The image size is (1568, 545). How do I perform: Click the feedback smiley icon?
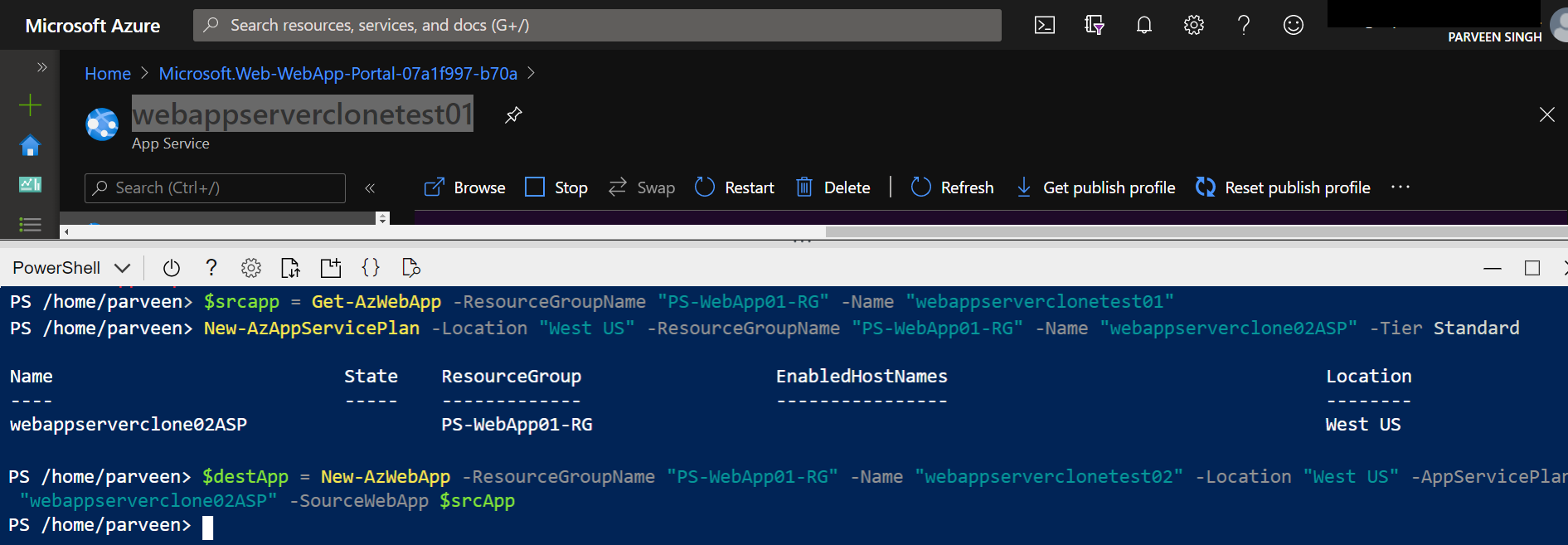pos(1294,25)
